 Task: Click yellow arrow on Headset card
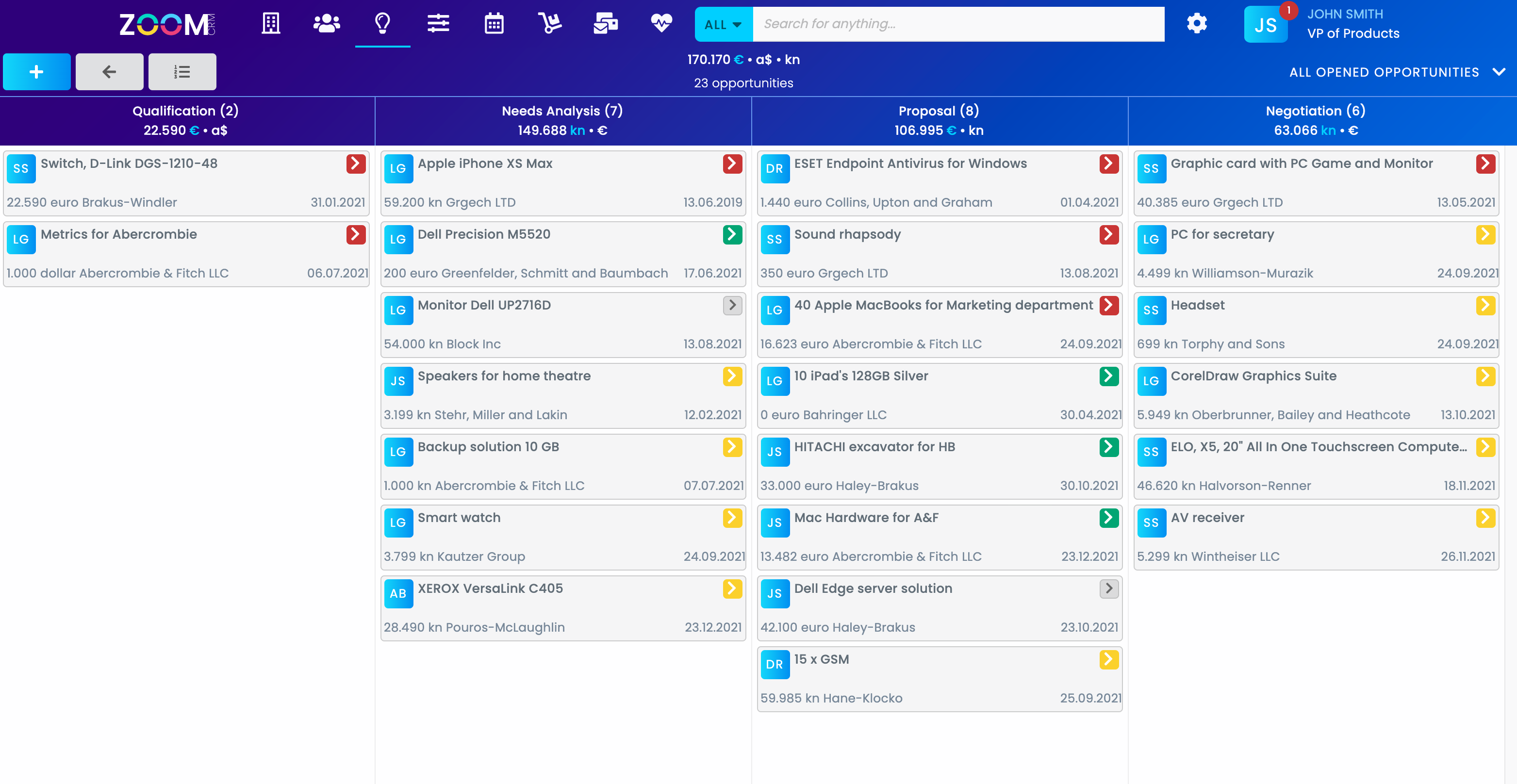click(1485, 305)
